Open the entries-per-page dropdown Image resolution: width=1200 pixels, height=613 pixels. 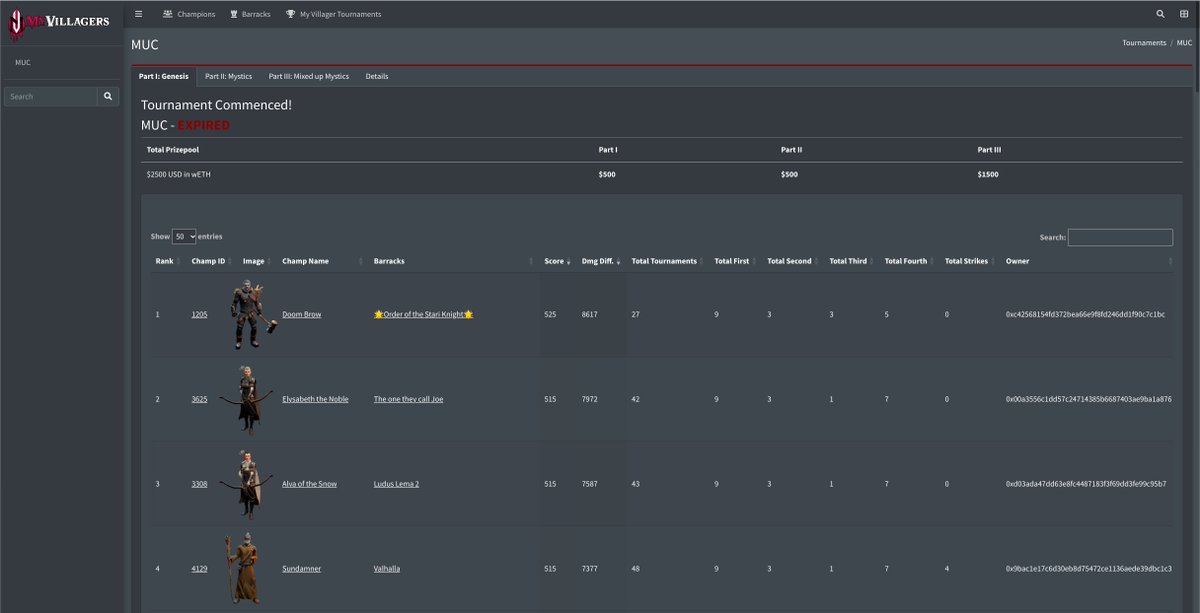coord(185,236)
